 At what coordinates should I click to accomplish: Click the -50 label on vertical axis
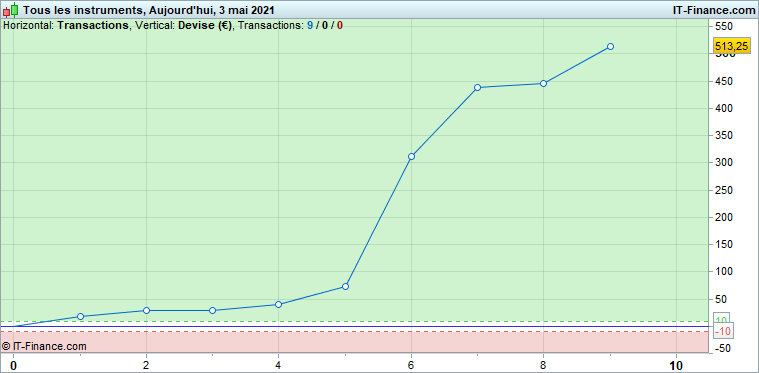click(724, 348)
